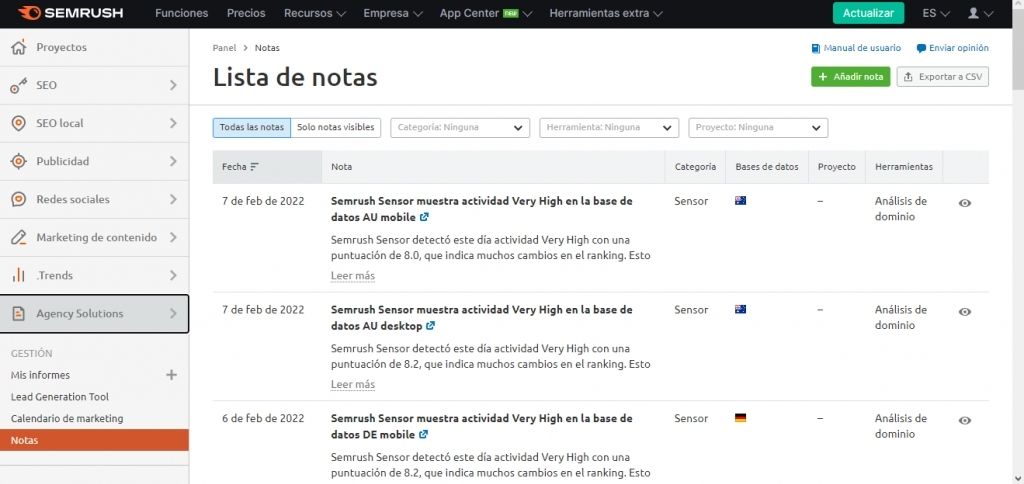Click Australia flag in AU mobile row
1024x484 pixels.
point(741,201)
